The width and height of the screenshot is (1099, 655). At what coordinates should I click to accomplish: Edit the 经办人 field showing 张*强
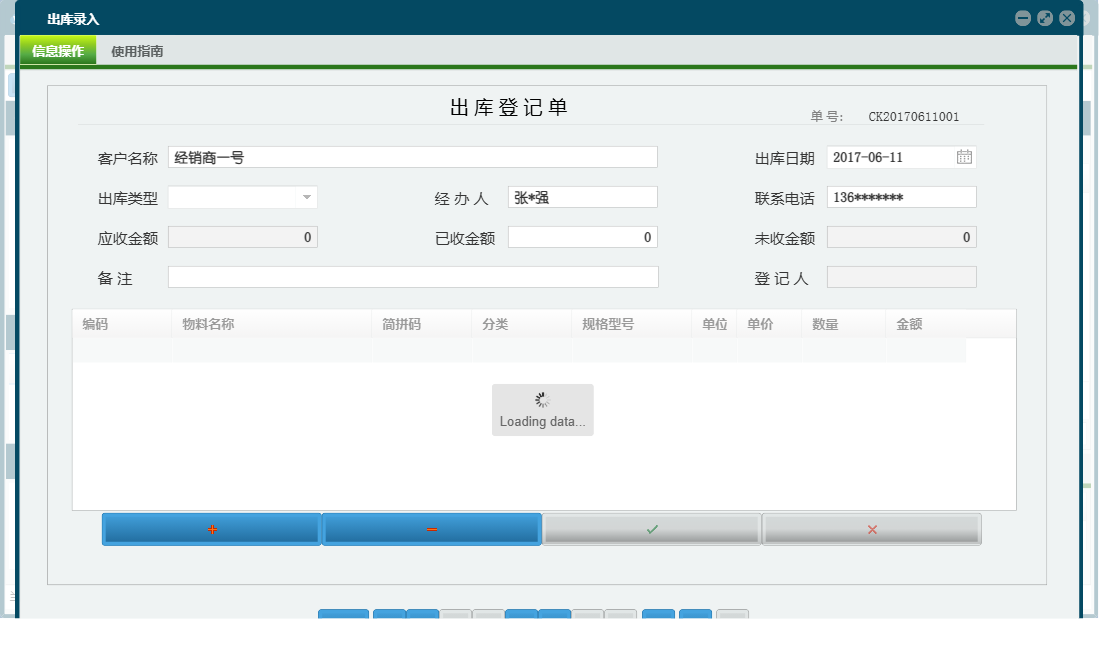pyautogui.click(x=580, y=196)
